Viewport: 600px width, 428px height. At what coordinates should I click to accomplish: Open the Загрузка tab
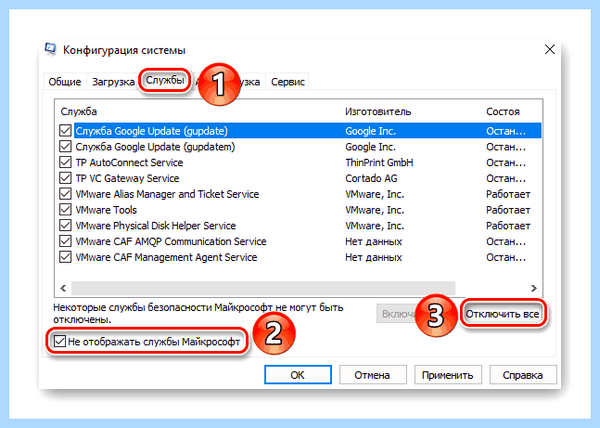pos(113,82)
